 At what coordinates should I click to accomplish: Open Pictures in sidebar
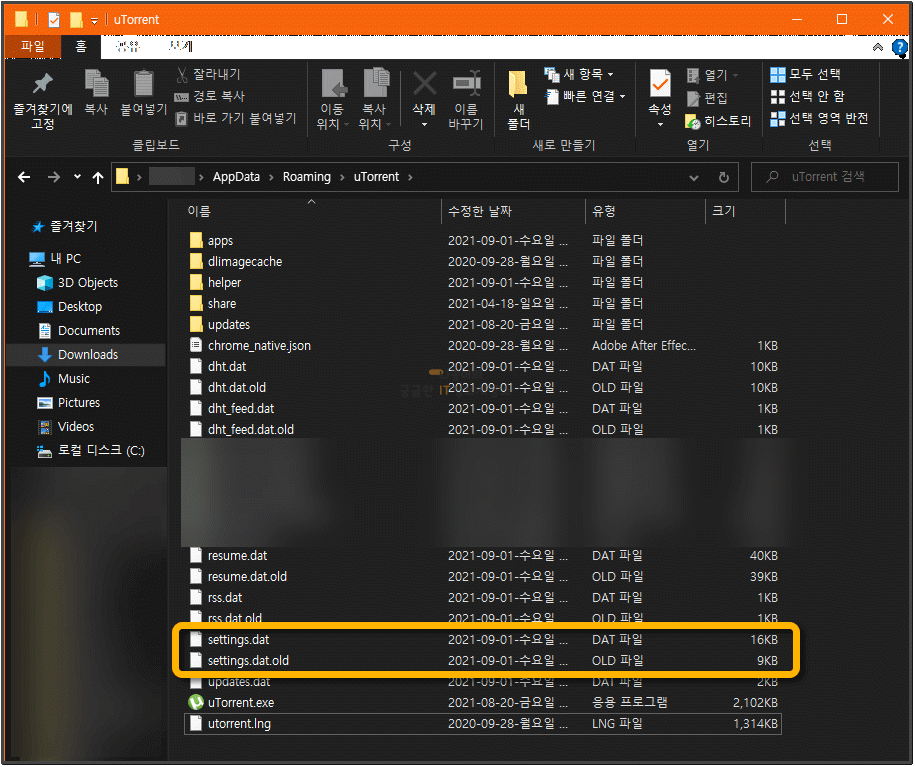[x=68, y=403]
